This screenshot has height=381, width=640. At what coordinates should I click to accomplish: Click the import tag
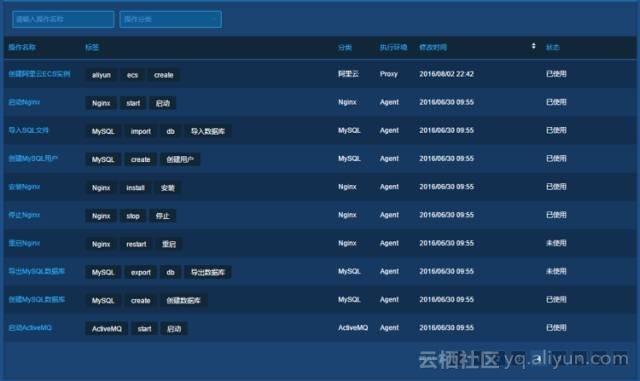point(140,131)
